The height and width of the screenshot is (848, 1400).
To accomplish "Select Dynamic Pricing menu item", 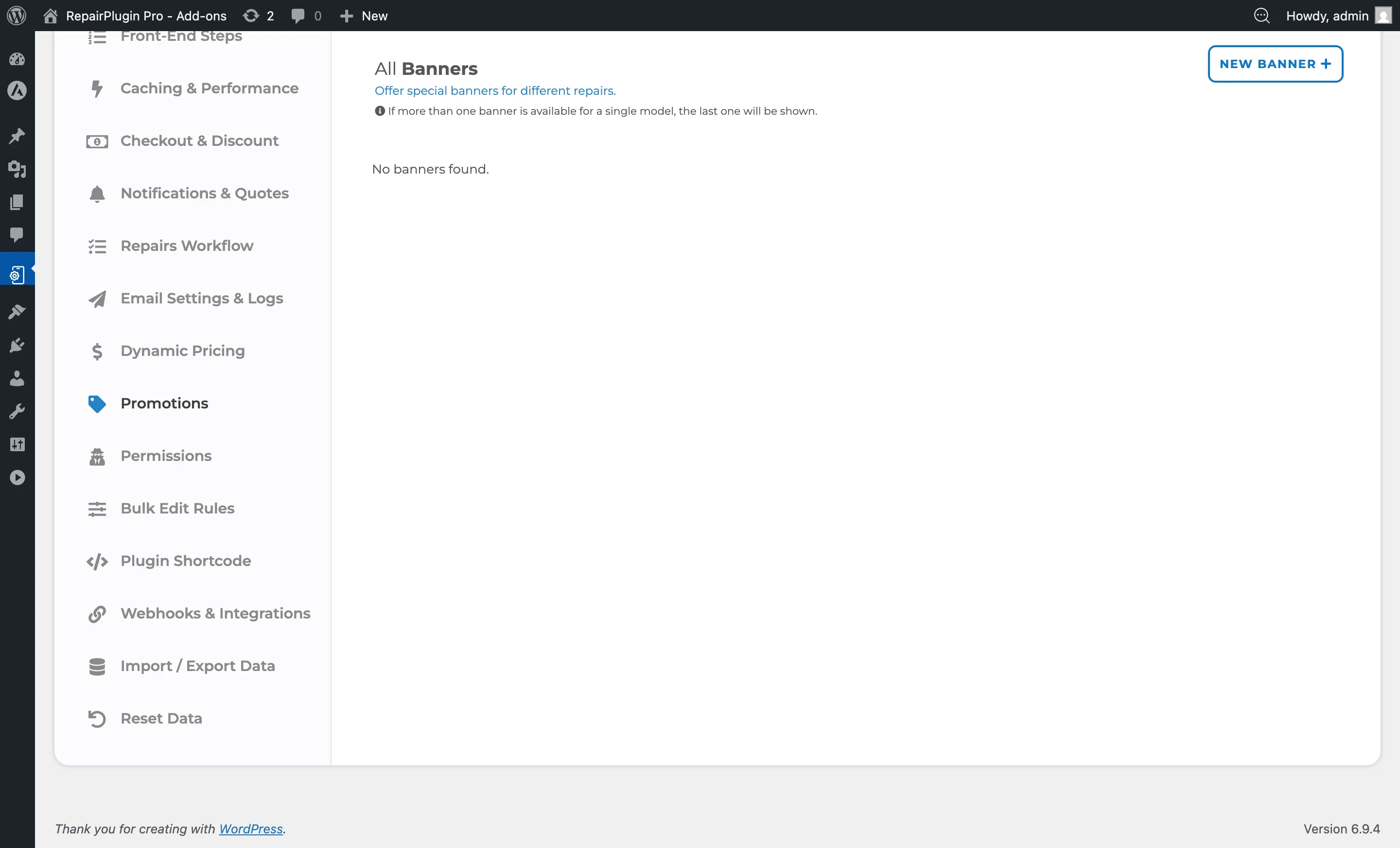I will point(182,351).
